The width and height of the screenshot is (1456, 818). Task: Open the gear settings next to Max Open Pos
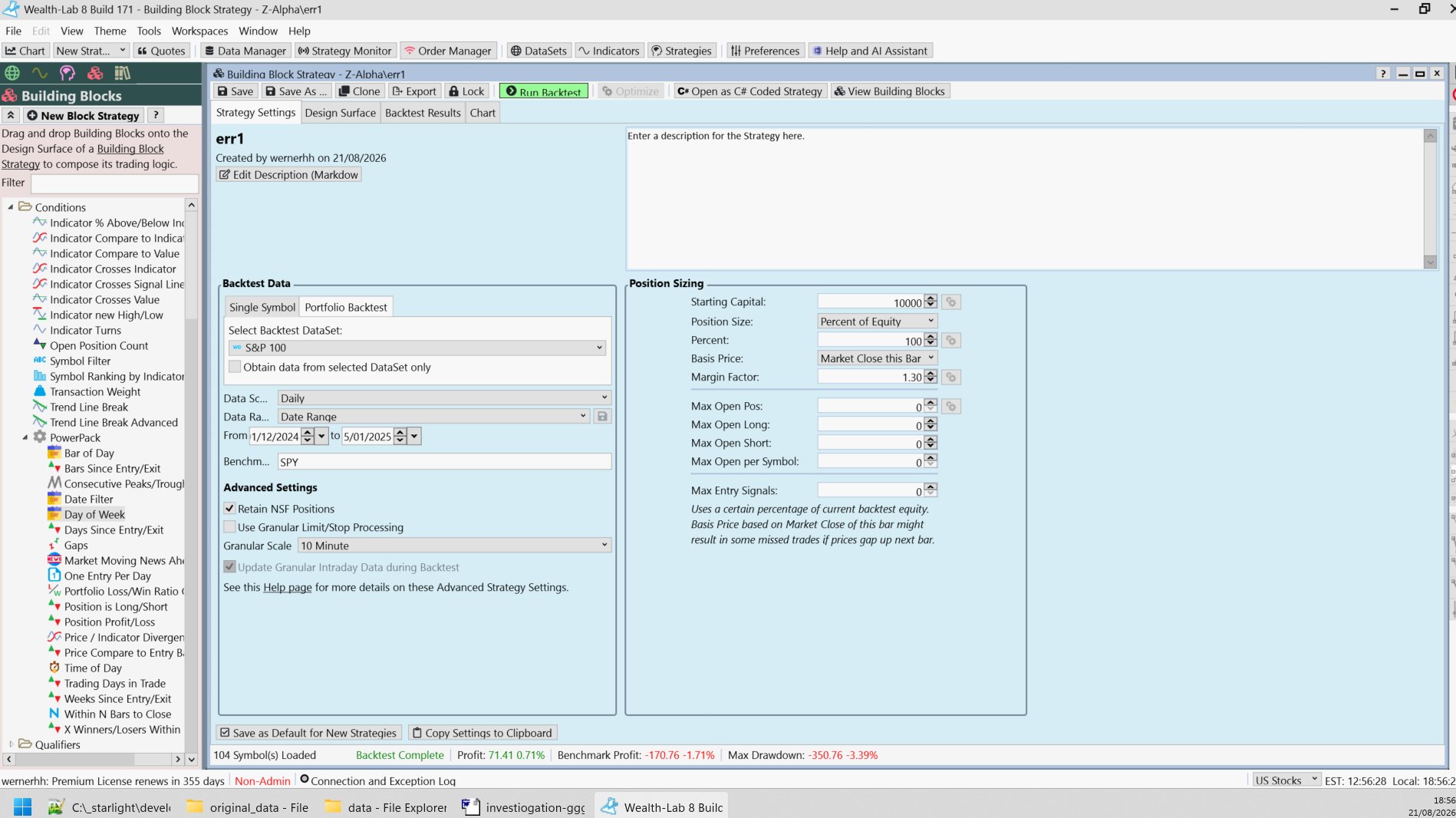tap(951, 406)
